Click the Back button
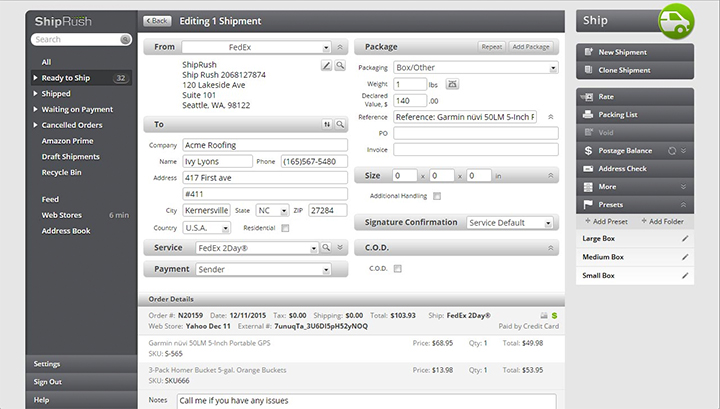The image size is (720, 409). click(157, 20)
